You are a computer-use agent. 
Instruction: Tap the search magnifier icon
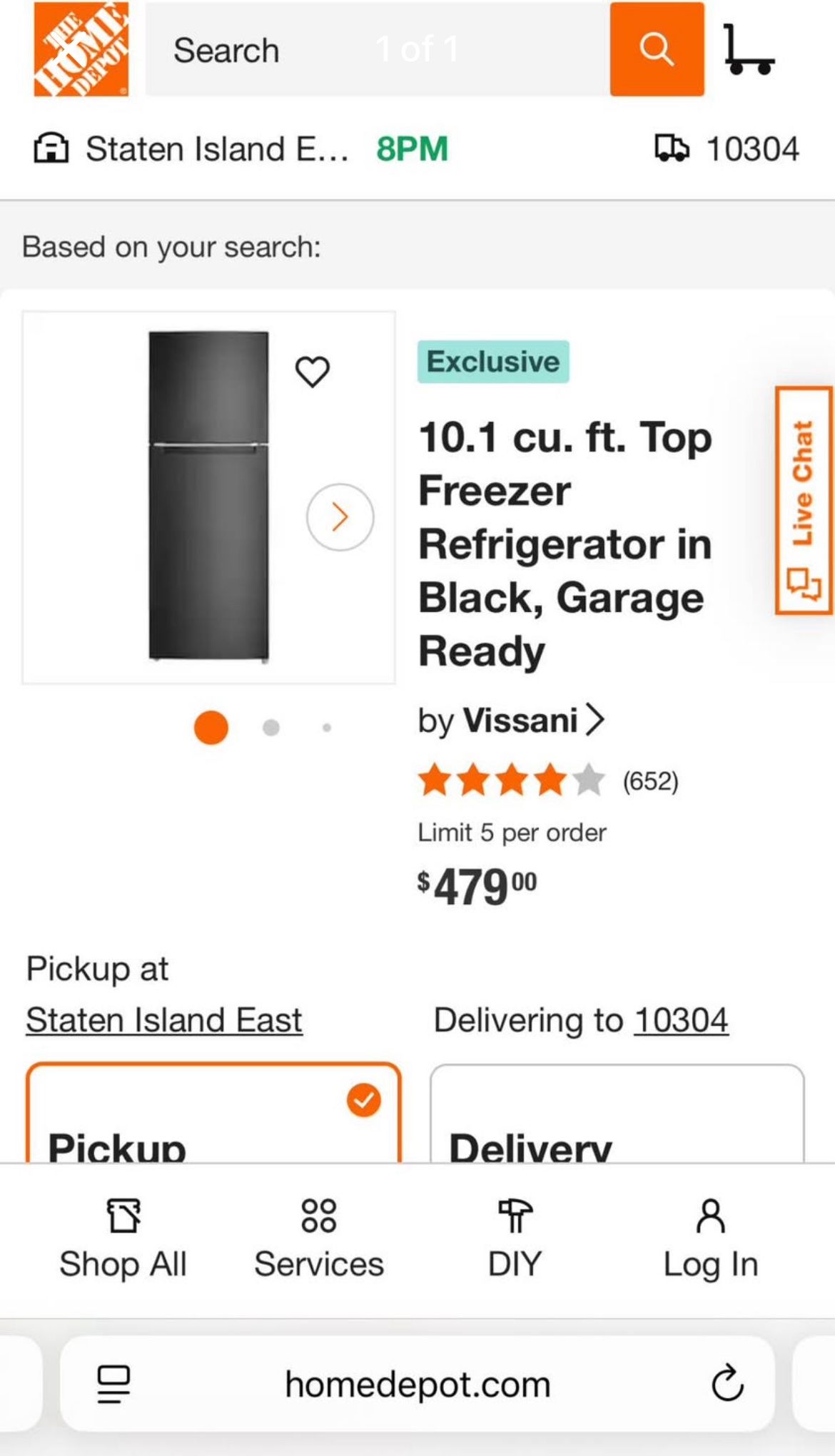pyautogui.click(x=655, y=50)
